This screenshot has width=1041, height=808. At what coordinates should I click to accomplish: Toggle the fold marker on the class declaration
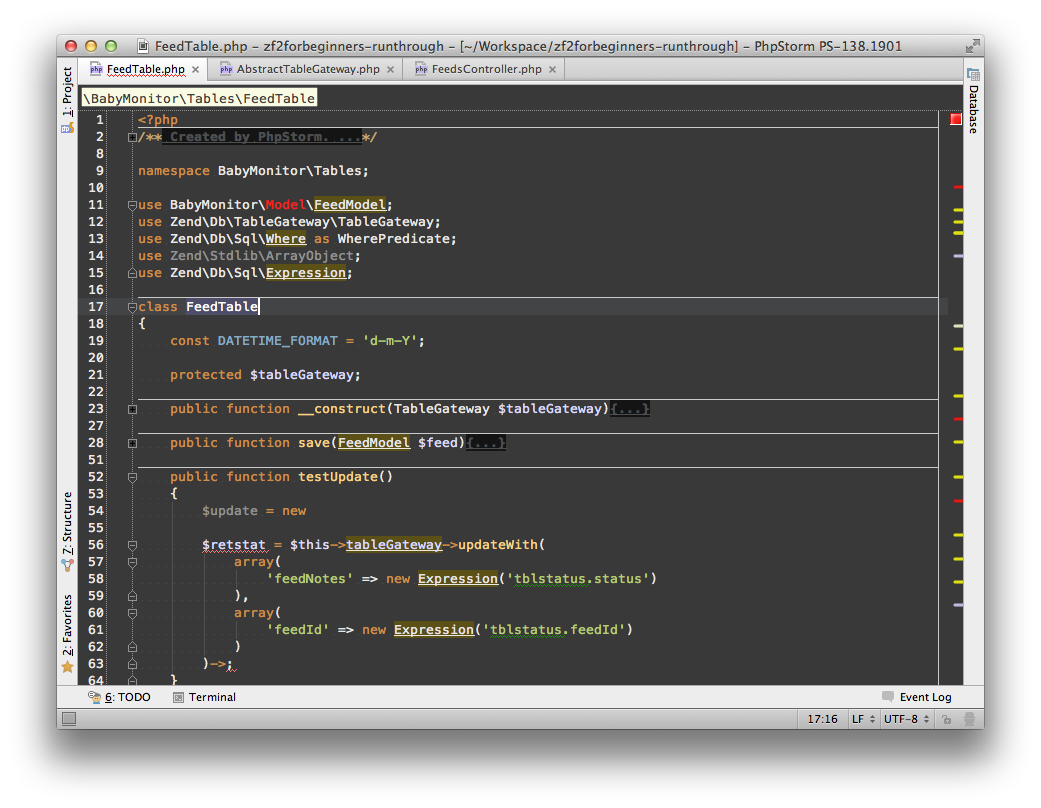(132, 307)
